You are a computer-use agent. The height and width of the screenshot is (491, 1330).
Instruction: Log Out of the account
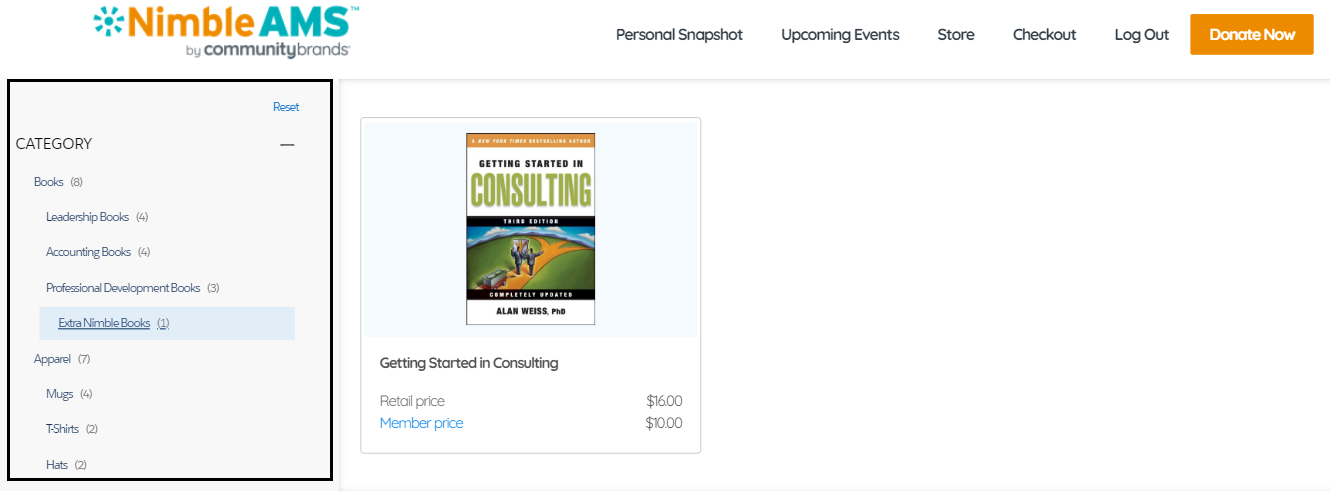click(1141, 35)
